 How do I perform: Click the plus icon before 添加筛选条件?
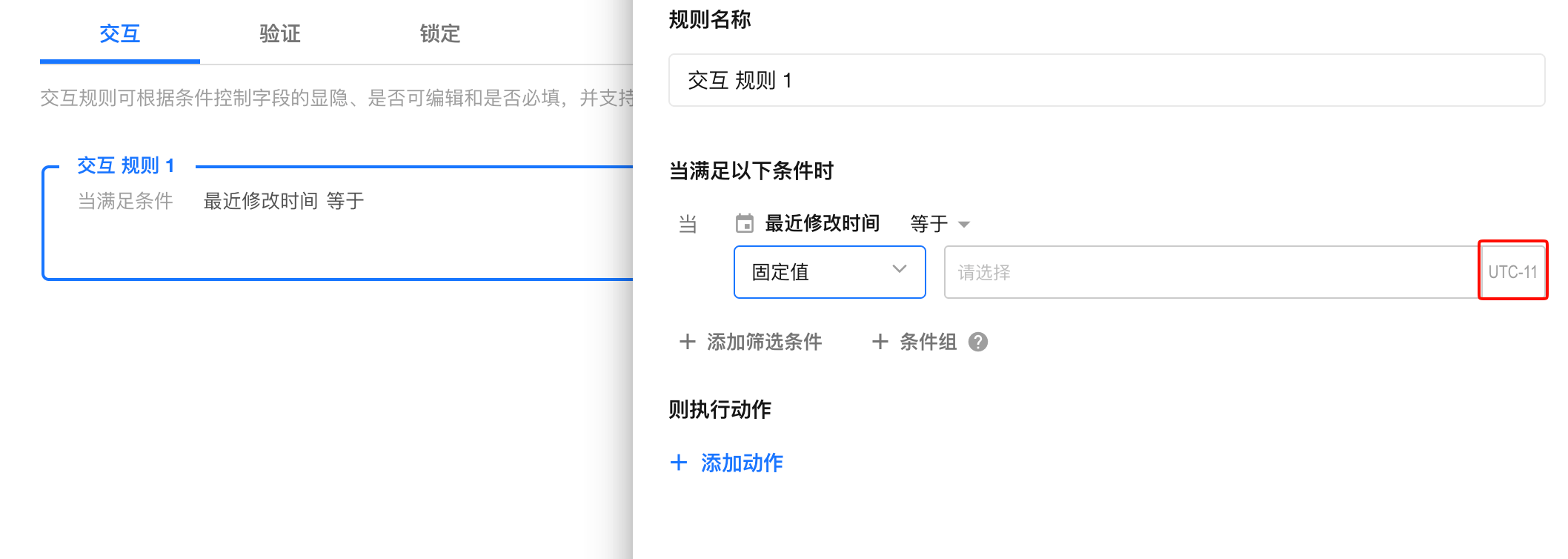pyautogui.click(x=688, y=342)
